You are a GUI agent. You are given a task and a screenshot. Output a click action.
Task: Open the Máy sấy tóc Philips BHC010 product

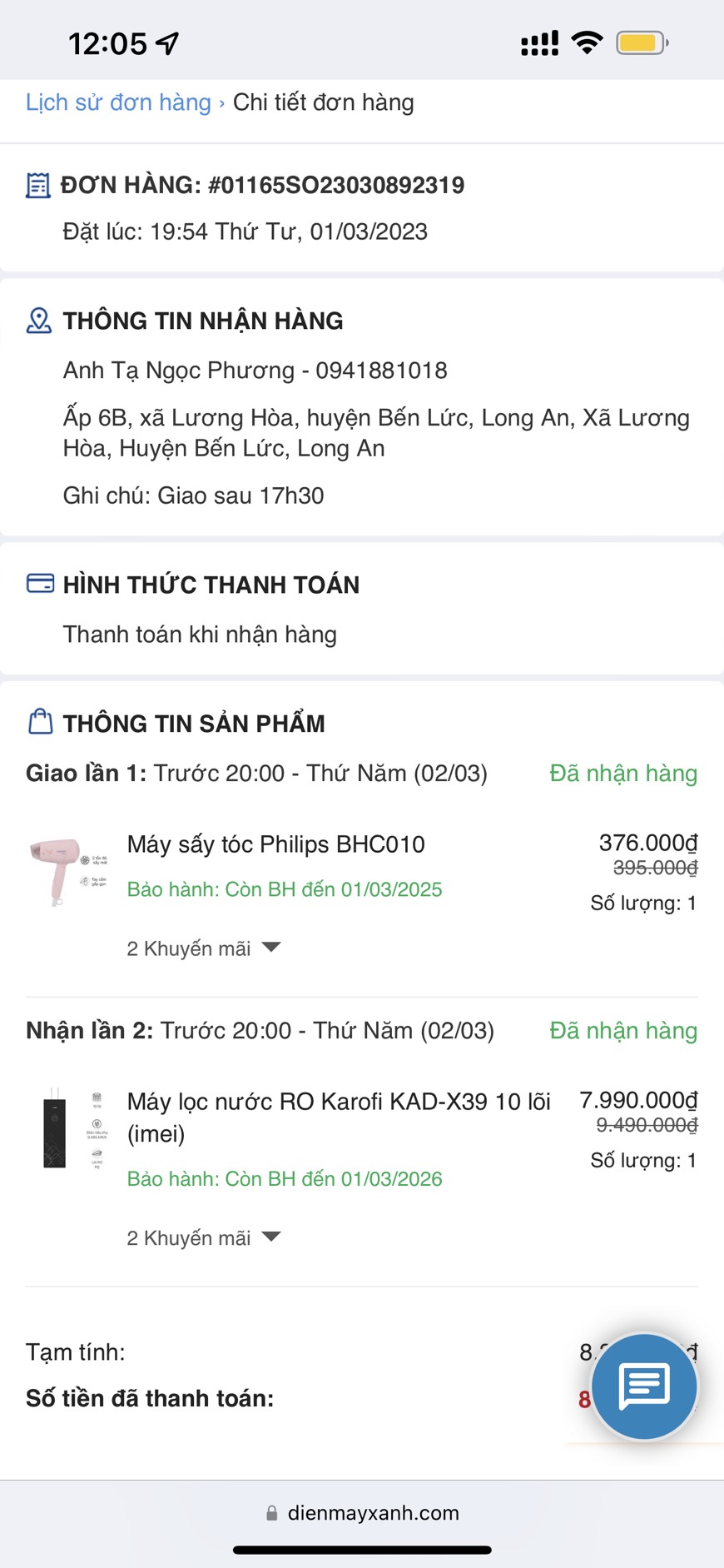pyautogui.click(x=275, y=844)
